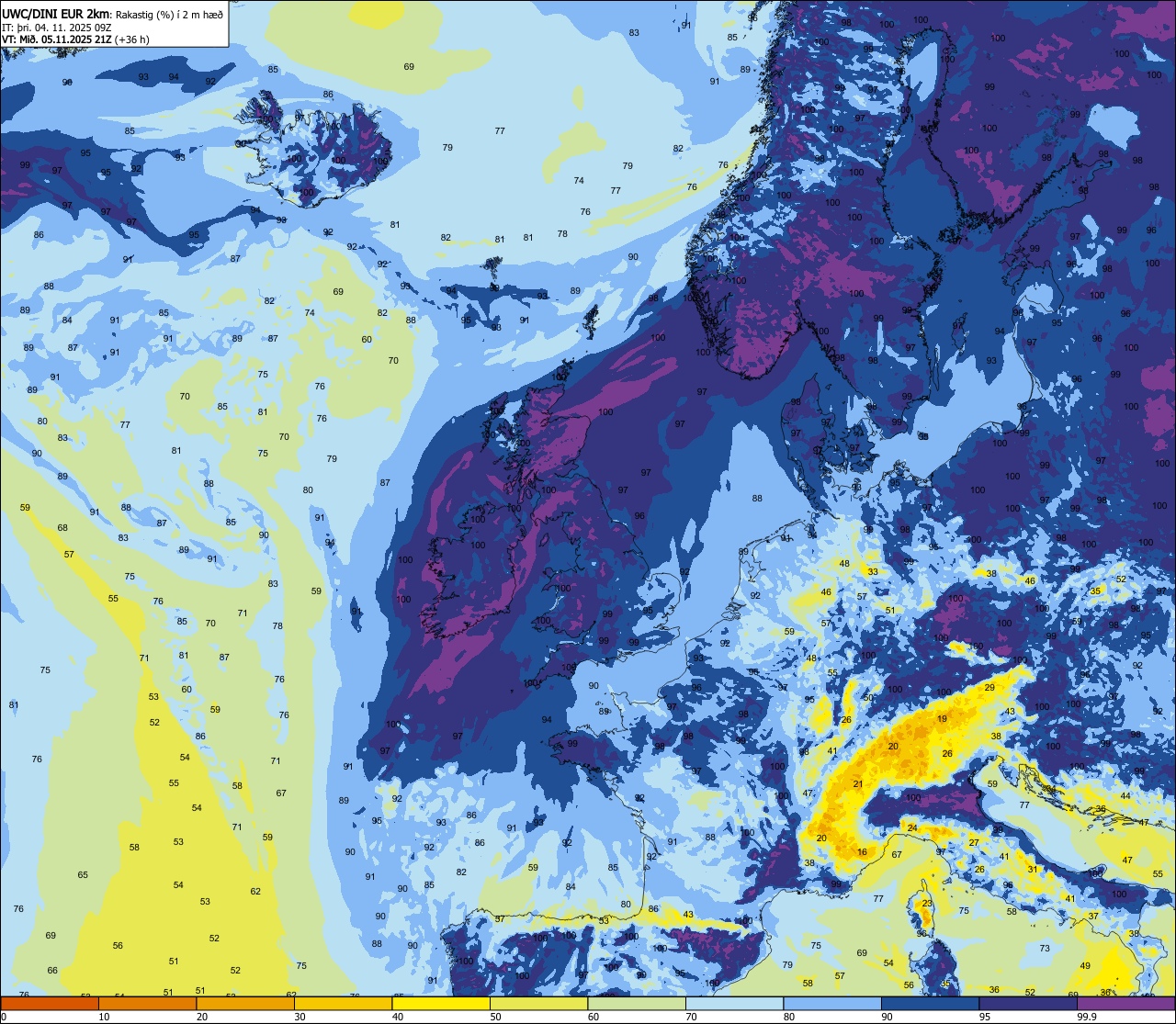Click the 80–90 % blue legend swatch

[832, 1003]
